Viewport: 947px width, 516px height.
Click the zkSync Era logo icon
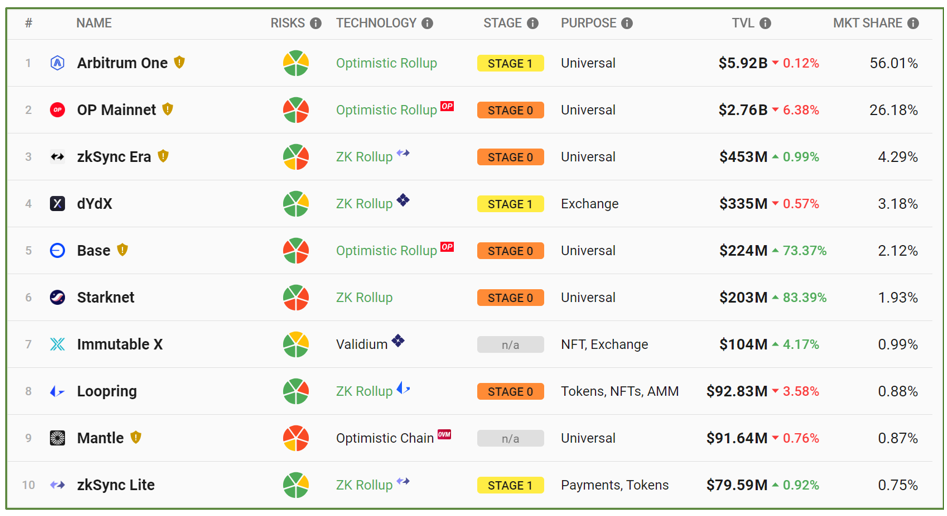click(57, 157)
